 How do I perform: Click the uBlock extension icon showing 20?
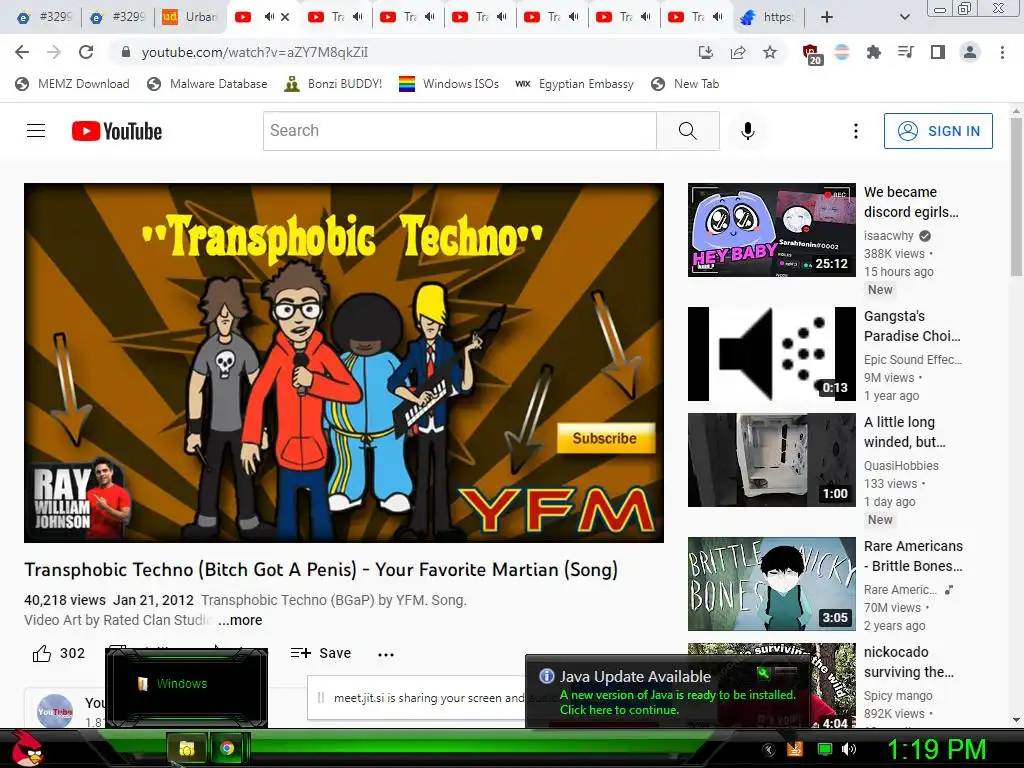[x=812, y=54]
